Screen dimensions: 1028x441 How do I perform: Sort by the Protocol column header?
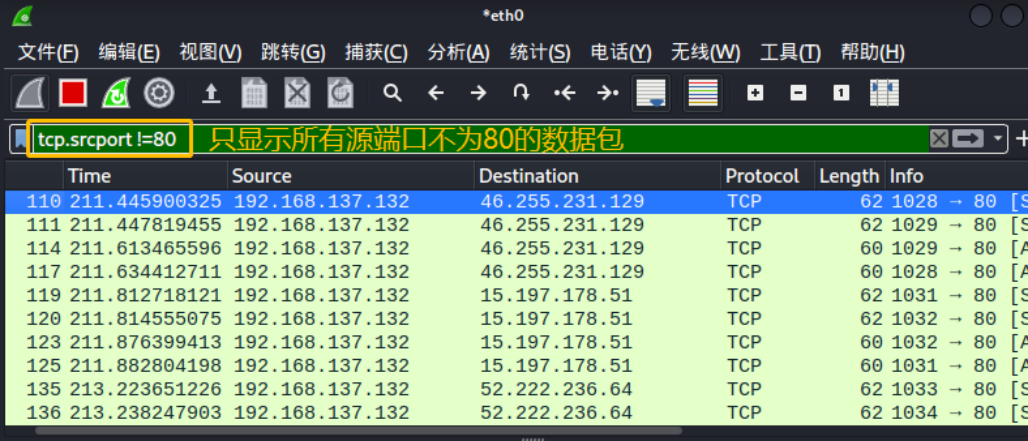pos(768,176)
